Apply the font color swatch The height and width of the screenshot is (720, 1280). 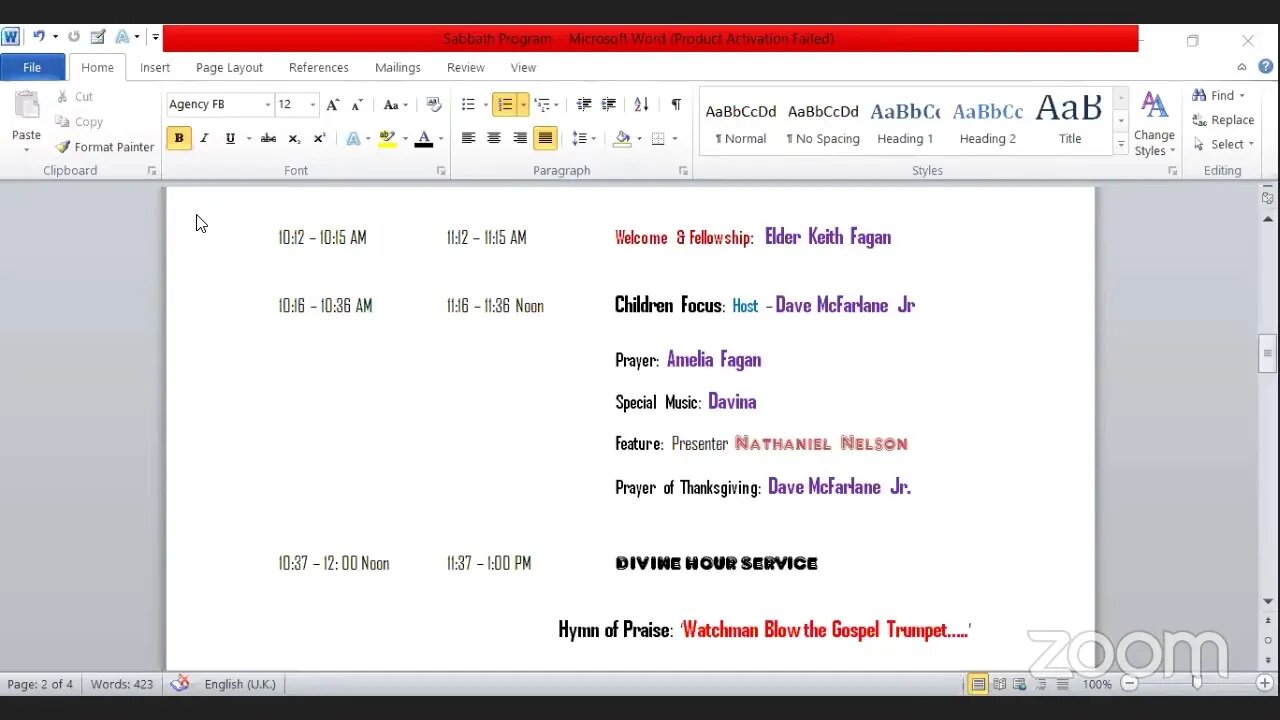click(x=423, y=139)
